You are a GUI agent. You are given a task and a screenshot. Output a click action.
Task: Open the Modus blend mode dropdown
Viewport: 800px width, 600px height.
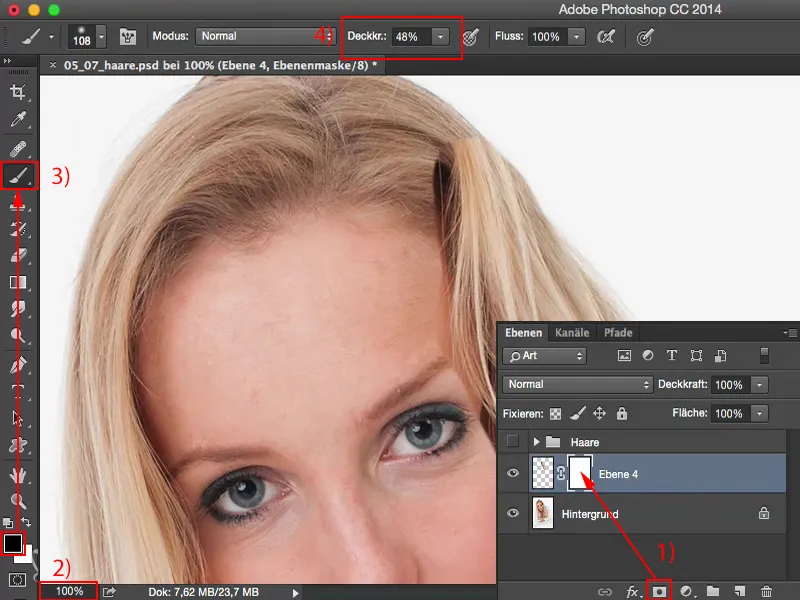tap(264, 36)
